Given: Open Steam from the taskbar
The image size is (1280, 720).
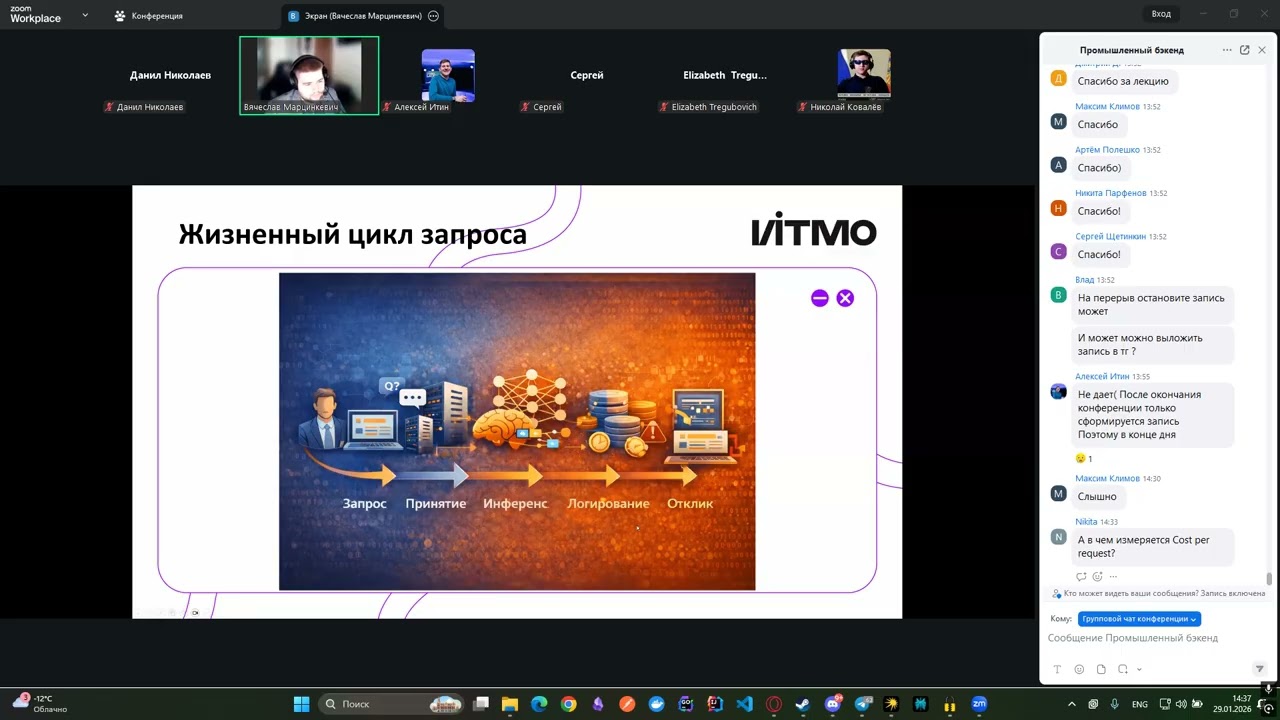Looking at the screenshot, I should pos(803,704).
